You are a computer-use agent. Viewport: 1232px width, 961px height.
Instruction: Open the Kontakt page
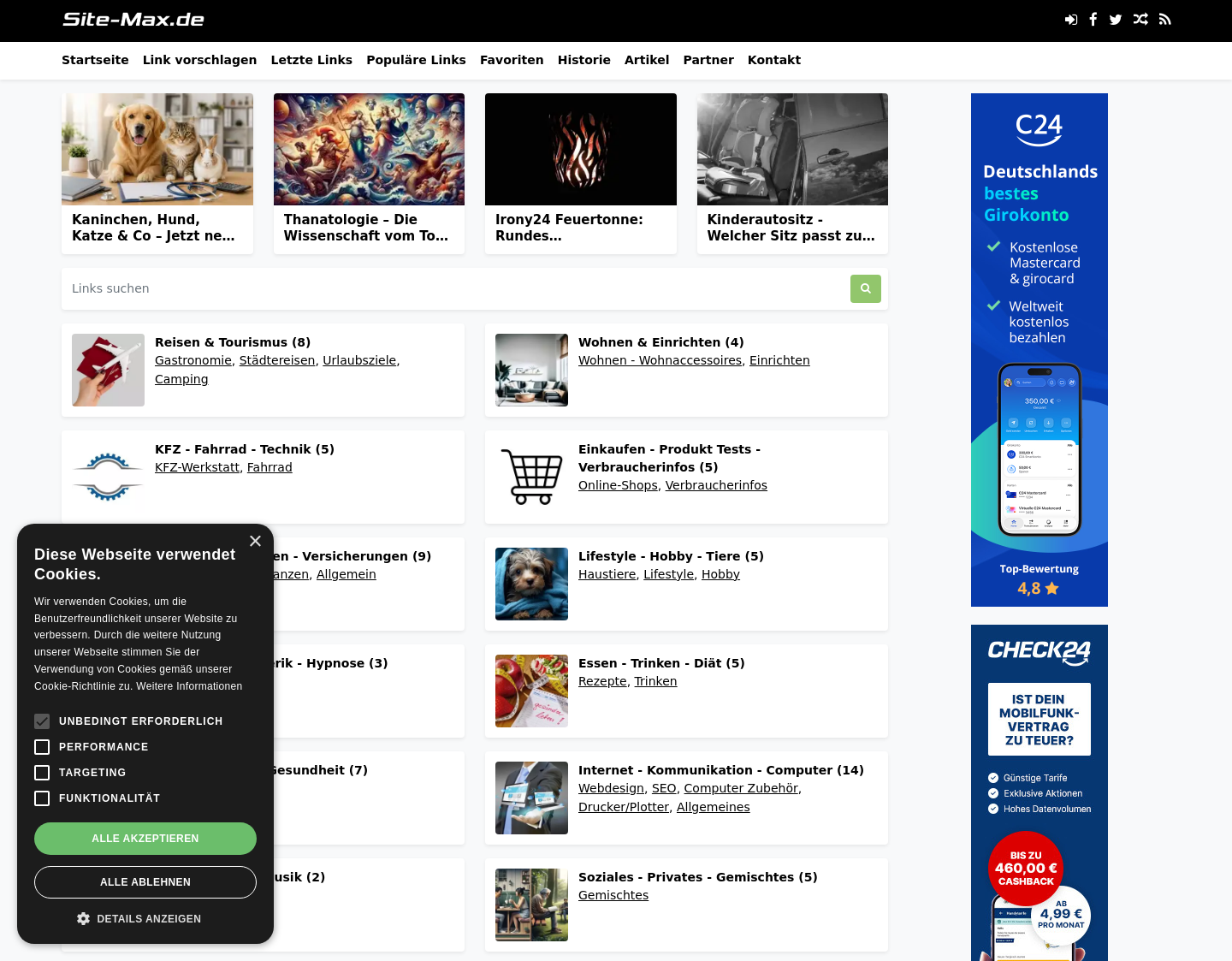coord(774,60)
